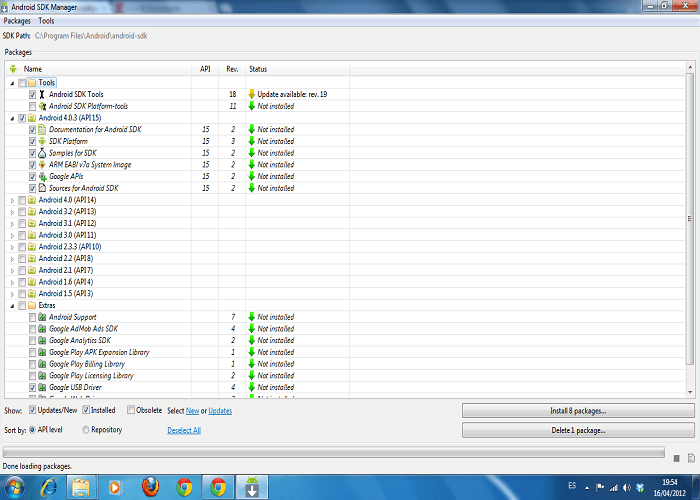Click the Status column header
Screen dimensions: 700x500
click(297, 69)
